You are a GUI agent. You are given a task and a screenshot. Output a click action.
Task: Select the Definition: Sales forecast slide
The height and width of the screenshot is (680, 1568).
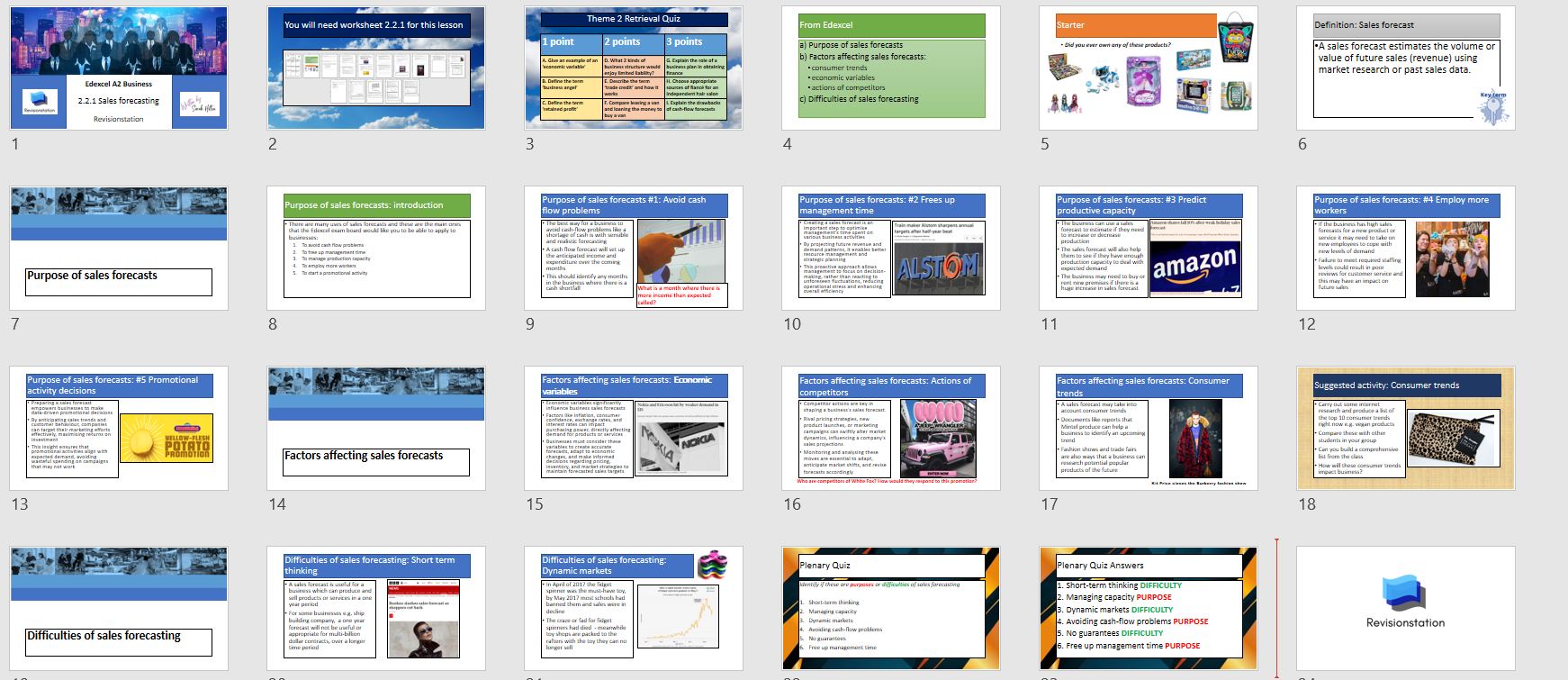1406,68
